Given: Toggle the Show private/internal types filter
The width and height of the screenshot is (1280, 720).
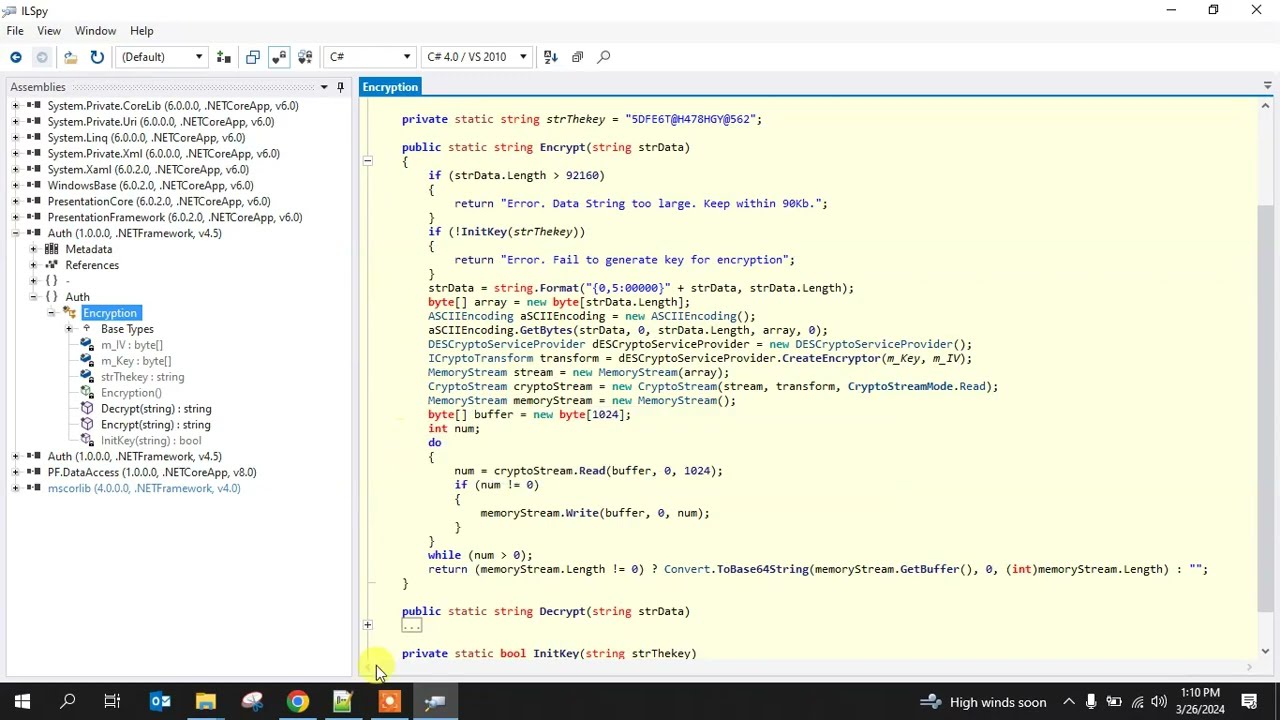Looking at the screenshot, I should coord(279,57).
